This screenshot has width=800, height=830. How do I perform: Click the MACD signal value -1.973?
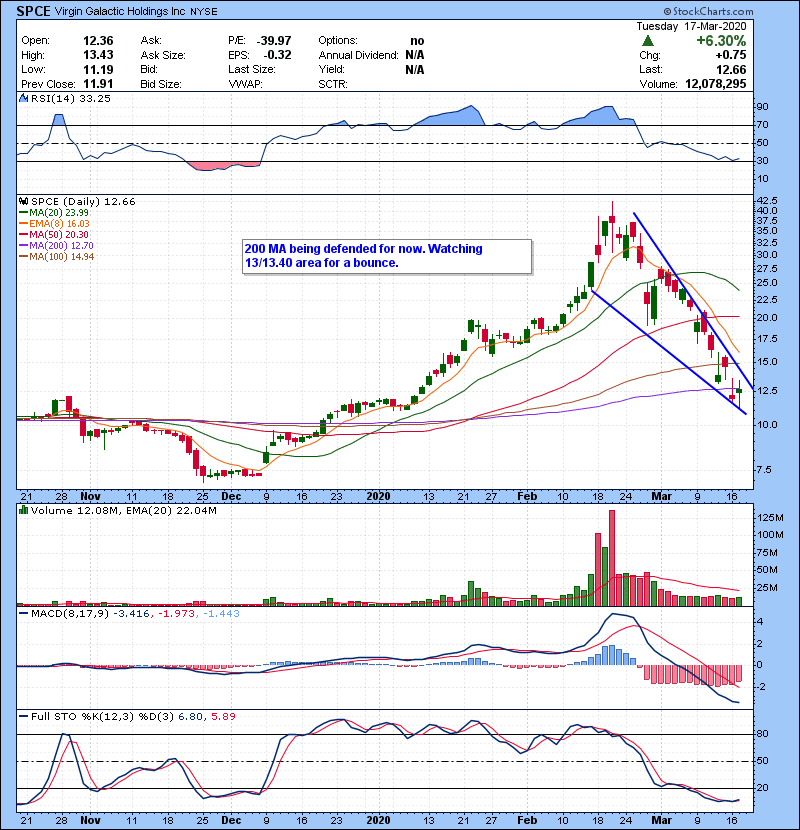176,614
